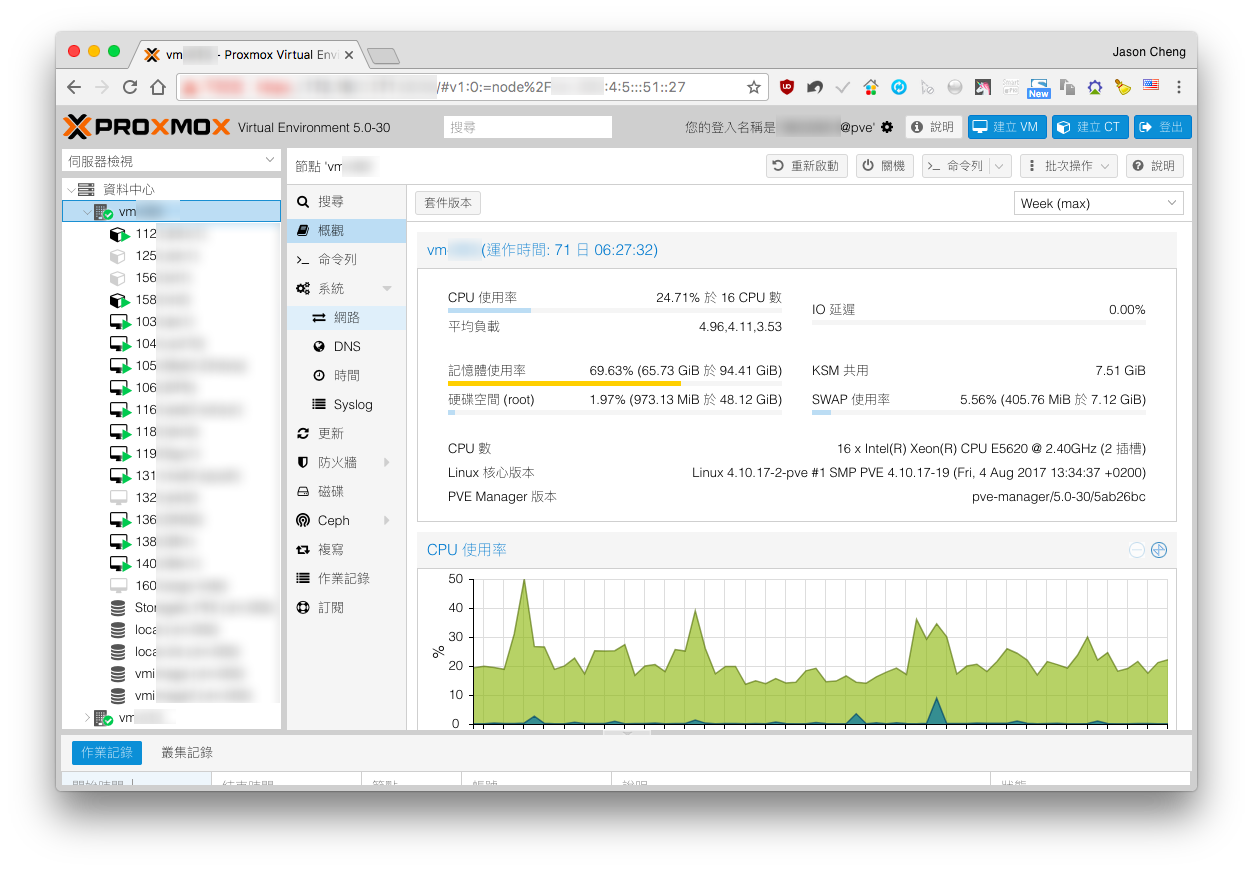Open a new browser tab
Image resolution: width=1253 pixels, height=871 pixels.
[383, 55]
